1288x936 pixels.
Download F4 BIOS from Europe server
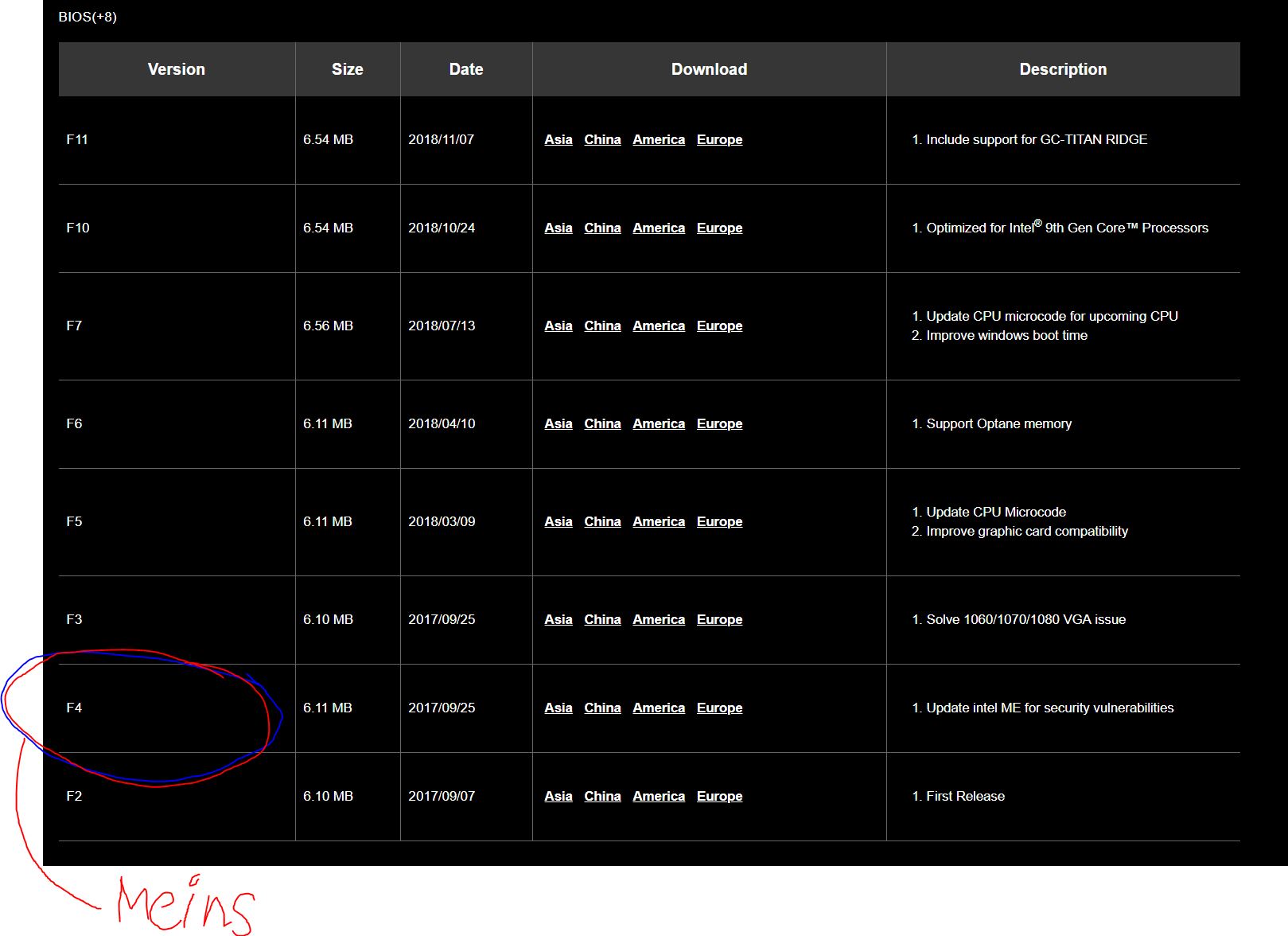point(719,708)
